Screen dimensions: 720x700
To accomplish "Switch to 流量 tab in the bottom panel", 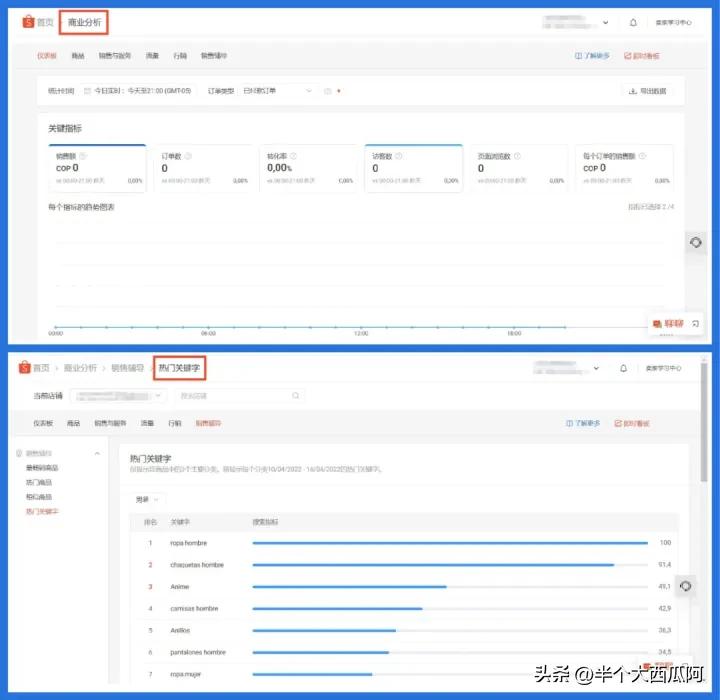I will click(147, 423).
